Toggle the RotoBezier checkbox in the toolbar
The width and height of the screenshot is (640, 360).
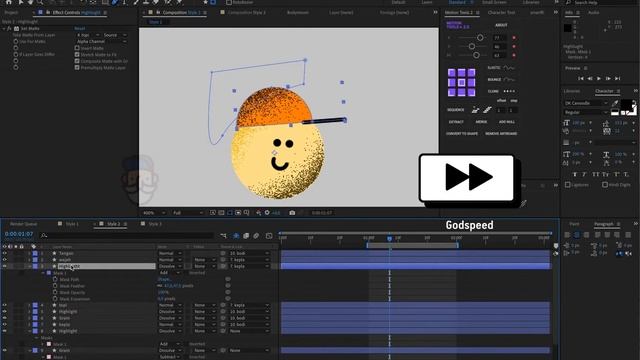pyautogui.click(x=229, y=2)
